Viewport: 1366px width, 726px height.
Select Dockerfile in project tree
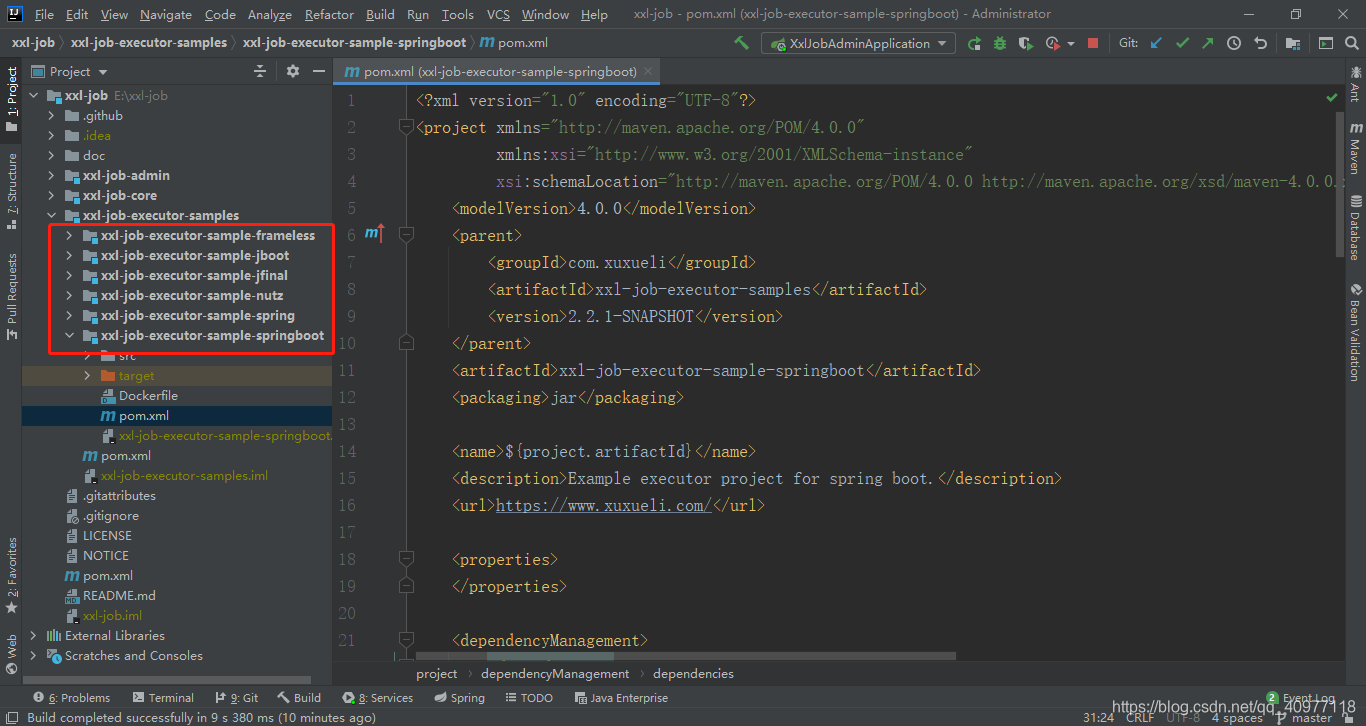point(148,395)
